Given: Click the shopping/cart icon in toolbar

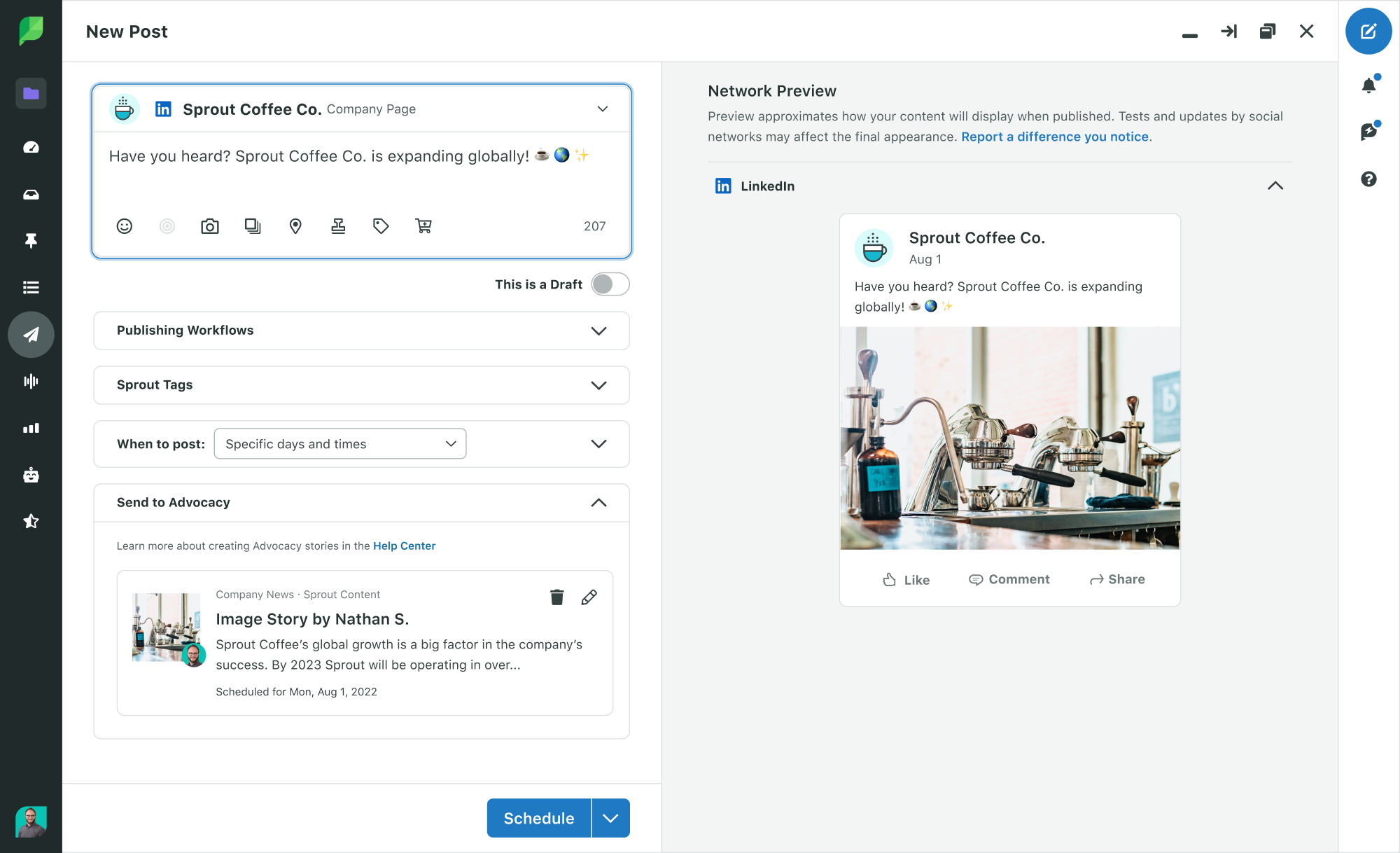Looking at the screenshot, I should (x=423, y=226).
